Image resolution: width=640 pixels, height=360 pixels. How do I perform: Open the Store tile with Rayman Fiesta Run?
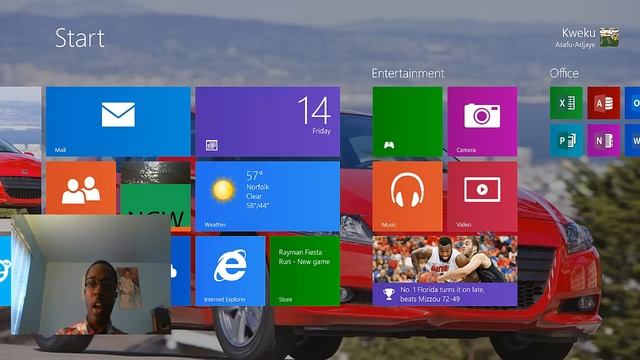305,271
